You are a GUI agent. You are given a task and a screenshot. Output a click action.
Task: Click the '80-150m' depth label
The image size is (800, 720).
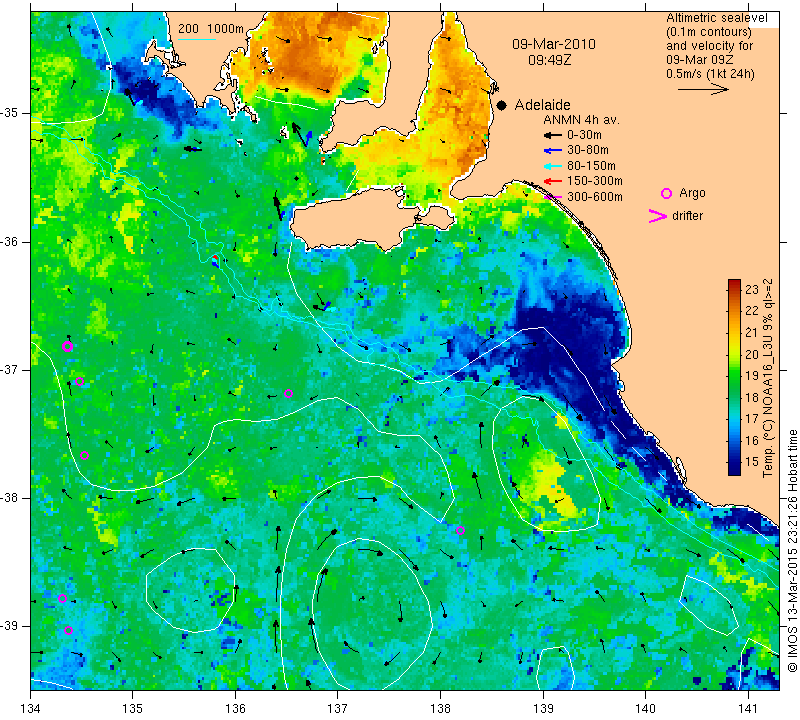(591, 166)
